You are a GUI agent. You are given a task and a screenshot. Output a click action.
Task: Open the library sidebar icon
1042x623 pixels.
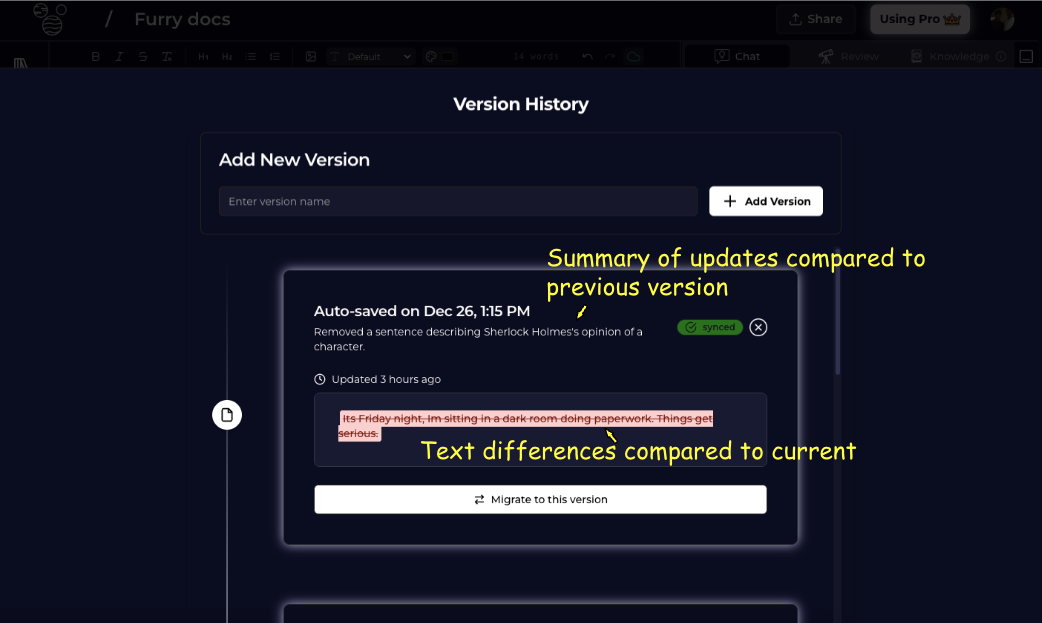21,62
